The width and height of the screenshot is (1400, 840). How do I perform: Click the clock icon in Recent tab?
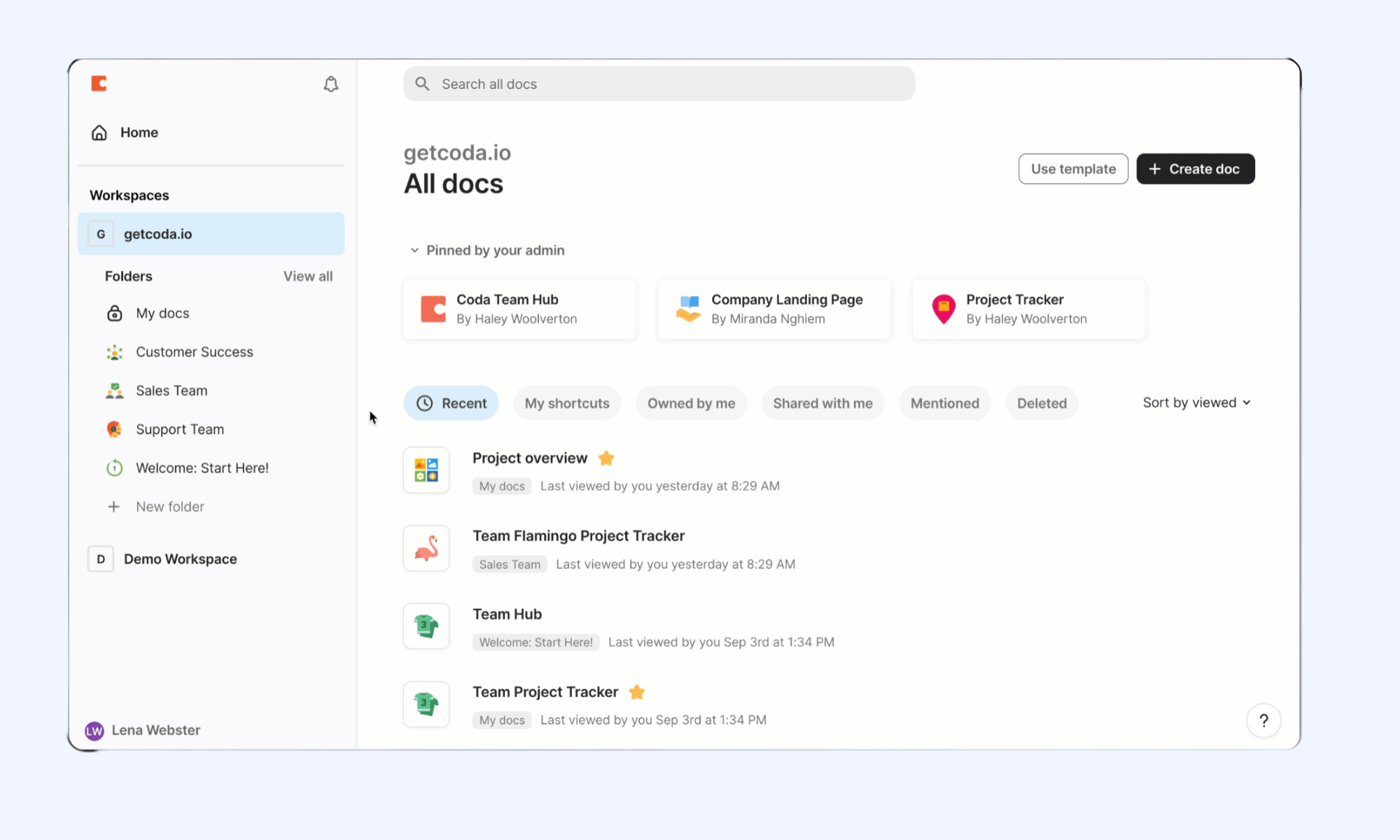point(424,403)
